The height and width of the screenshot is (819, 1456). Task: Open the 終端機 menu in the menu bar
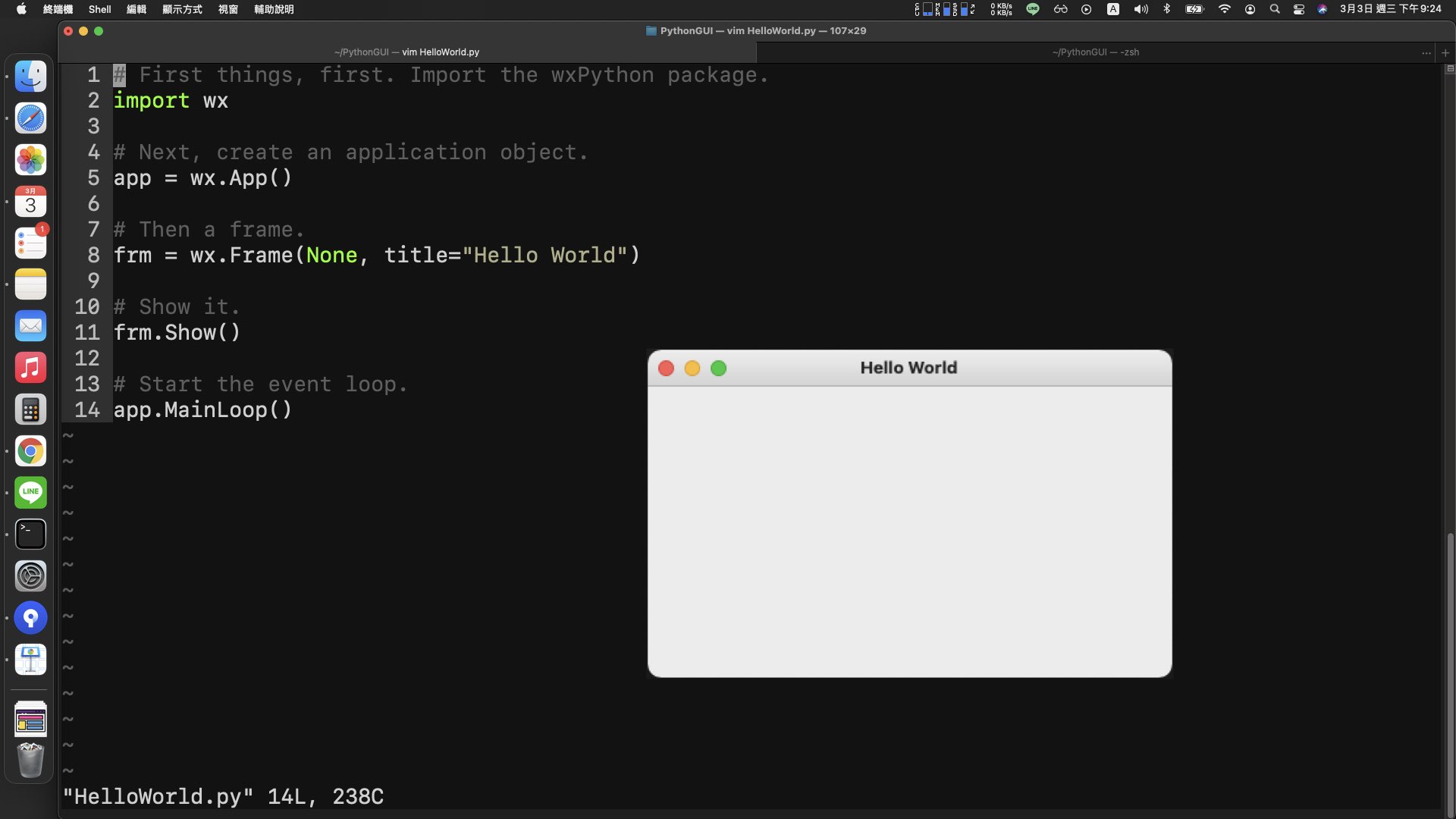[x=58, y=9]
